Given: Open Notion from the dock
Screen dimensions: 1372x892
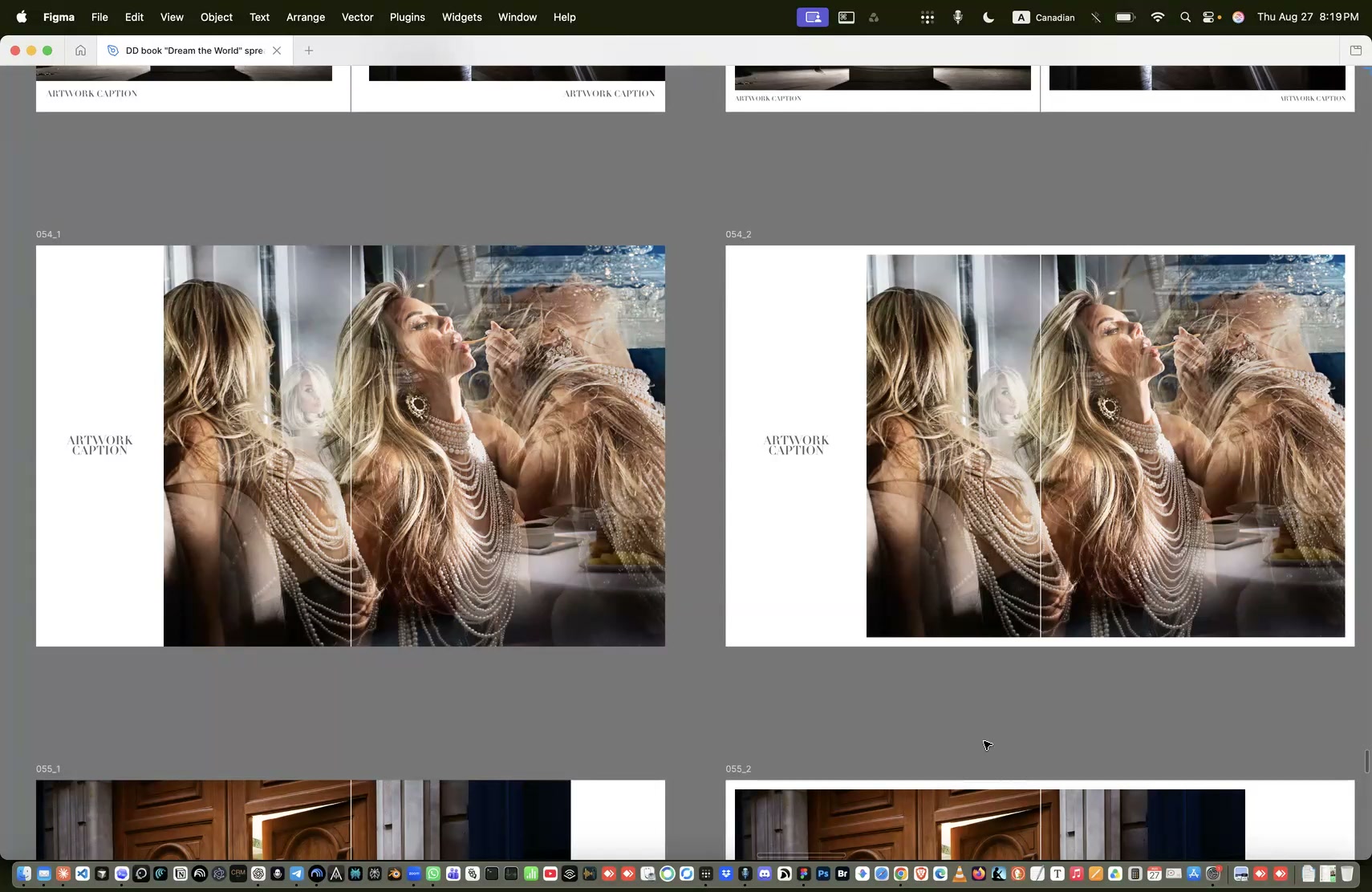Looking at the screenshot, I should [x=181, y=874].
